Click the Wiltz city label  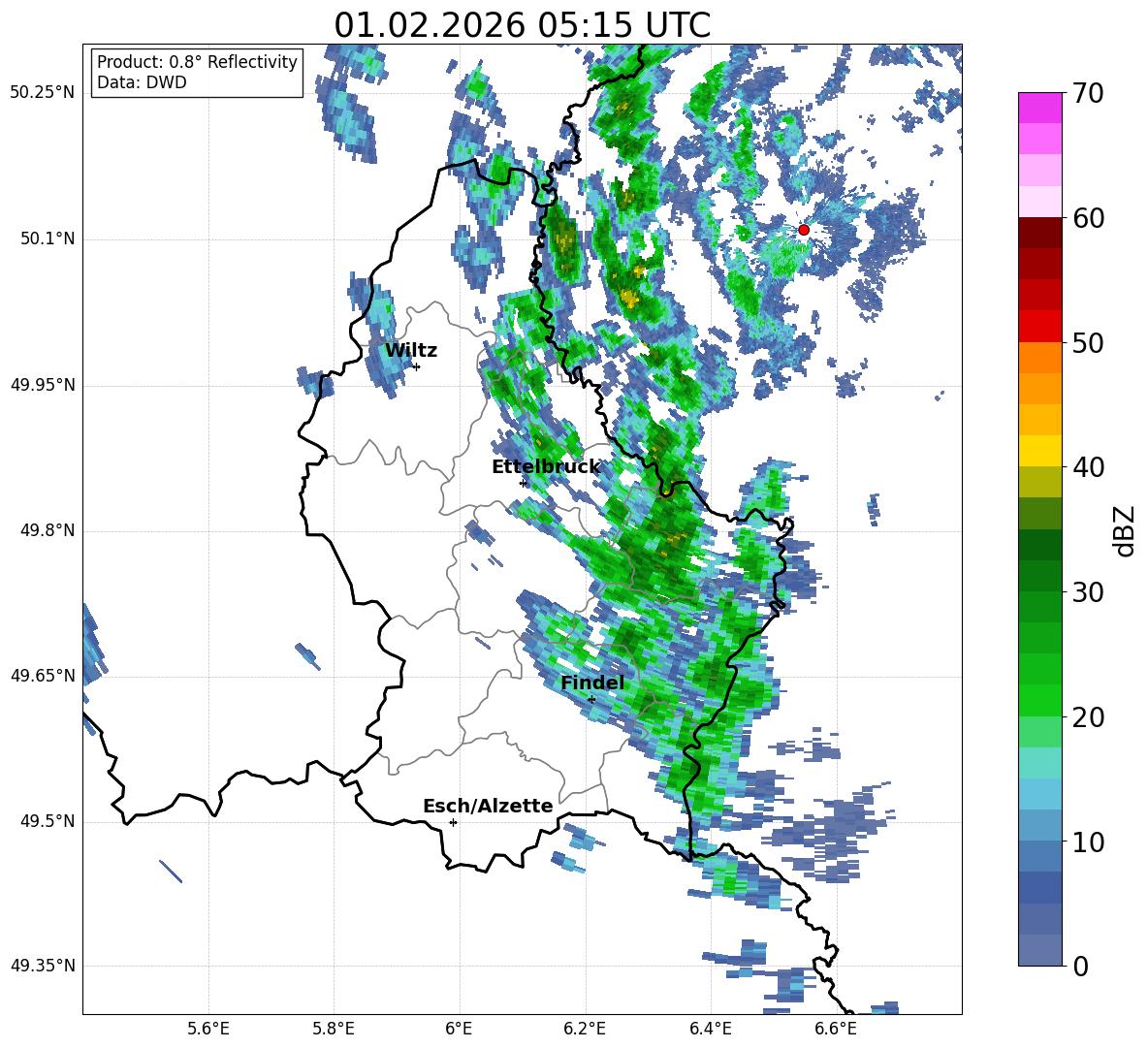411,351
